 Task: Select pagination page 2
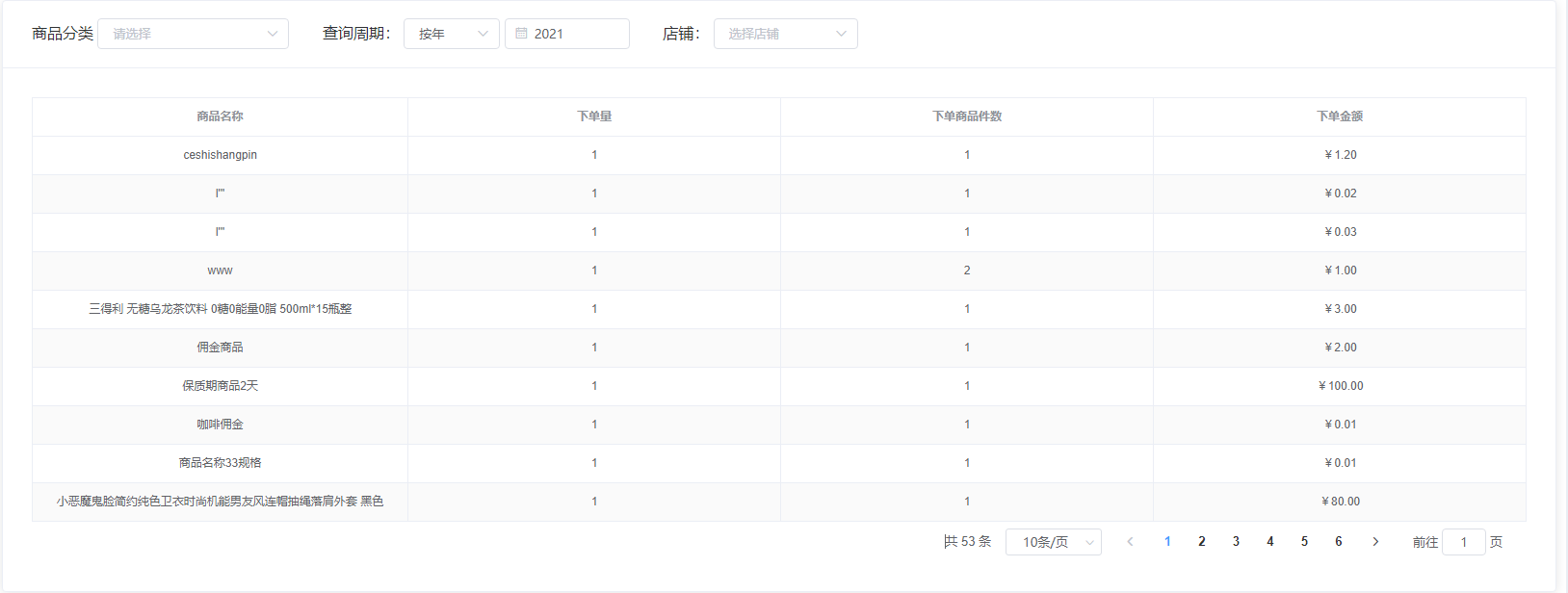coord(1202,542)
